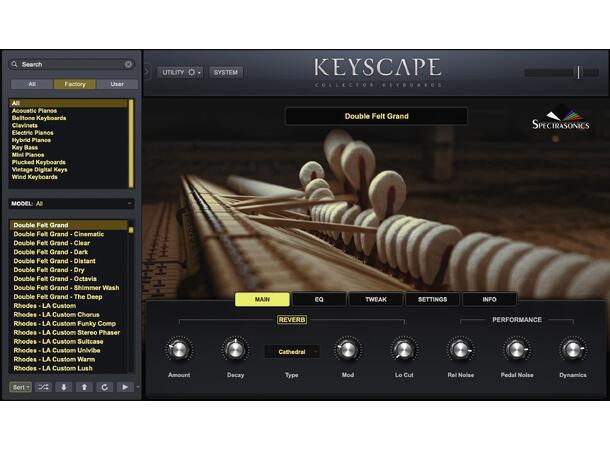610x450 pixels.
Task: Select Clavinets category
Action: tap(69, 125)
